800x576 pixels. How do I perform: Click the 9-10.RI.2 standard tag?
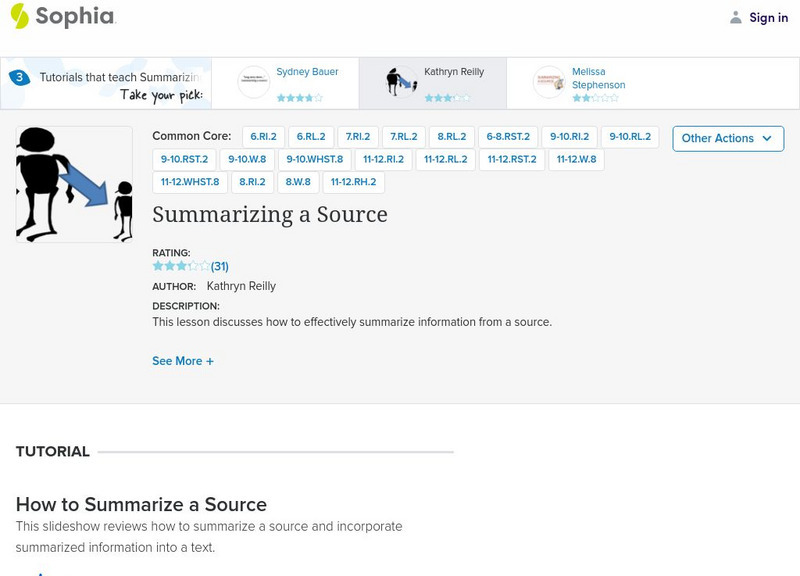569,137
